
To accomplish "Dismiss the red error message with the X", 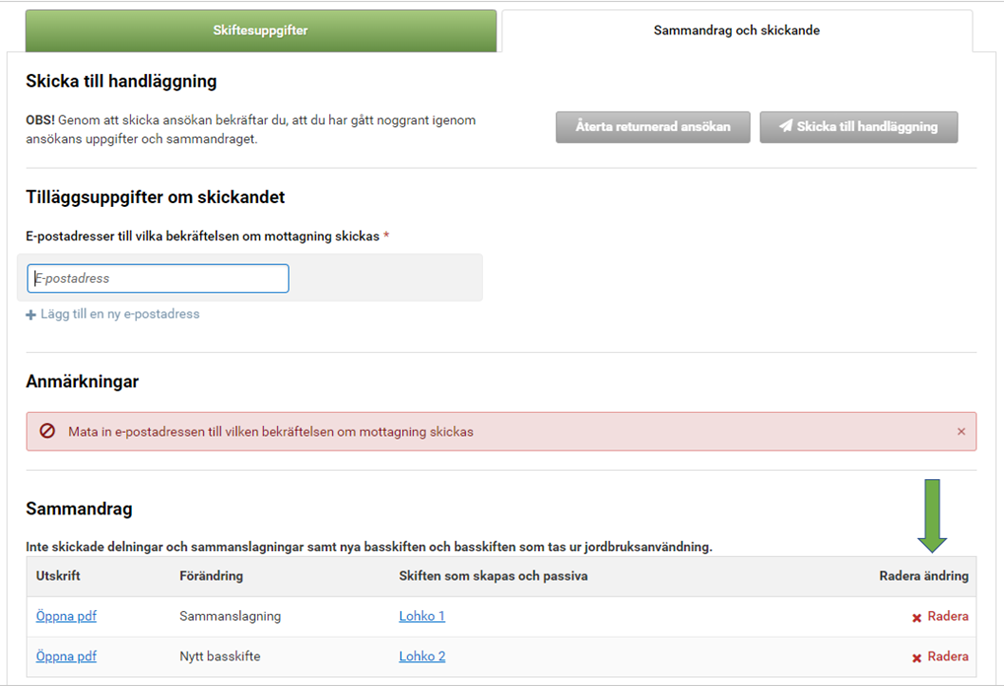I will pos(961,432).
